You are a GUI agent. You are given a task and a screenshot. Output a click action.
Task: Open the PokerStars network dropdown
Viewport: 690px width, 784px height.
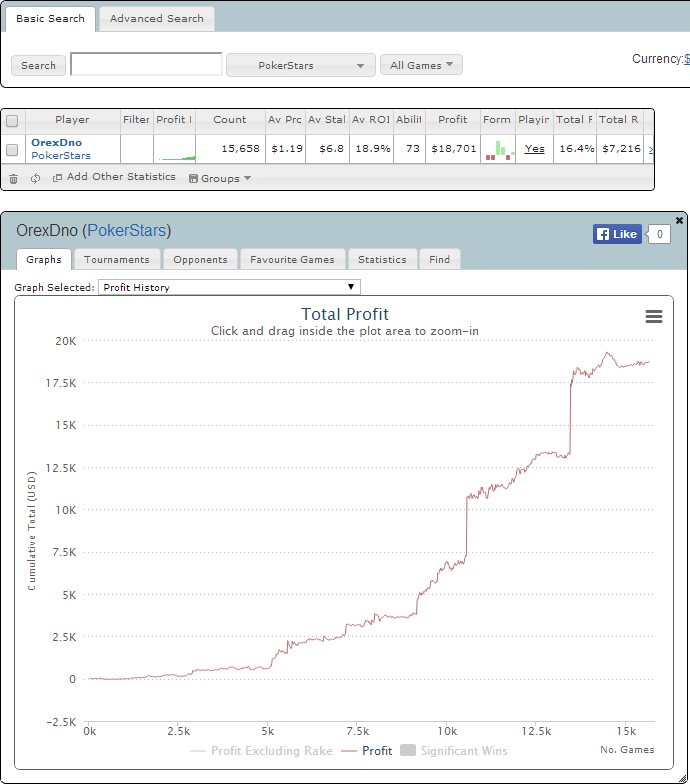tap(301, 65)
